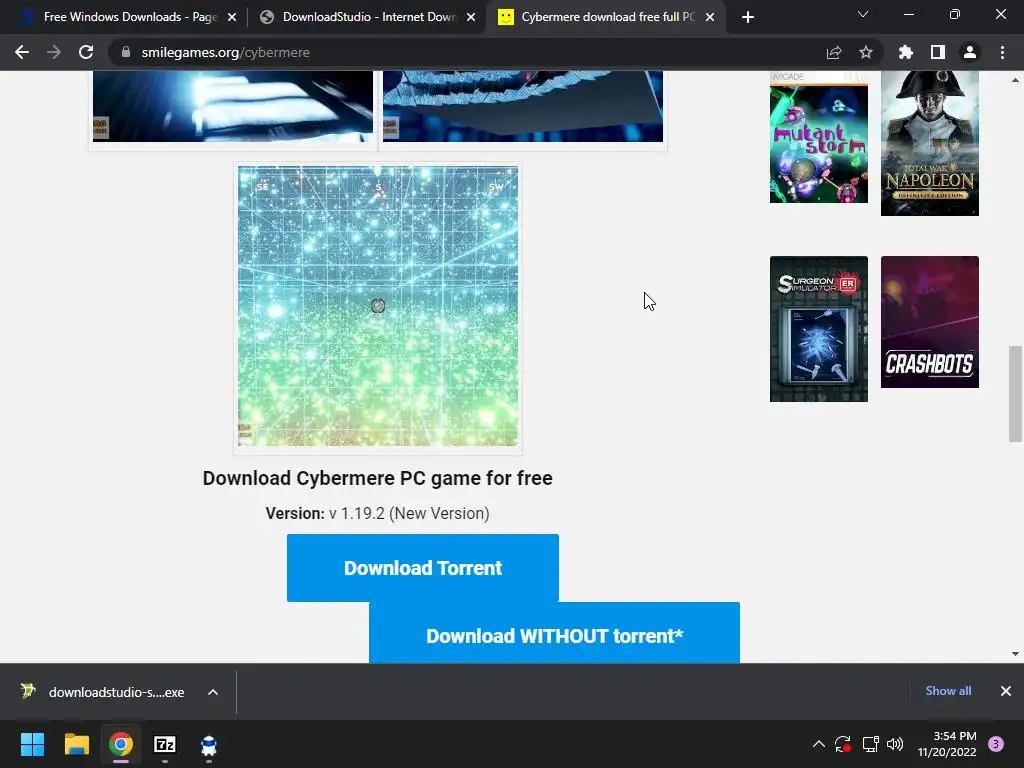Close the DownloadStudio tab
1024x768 pixels.
pos(471,18)
